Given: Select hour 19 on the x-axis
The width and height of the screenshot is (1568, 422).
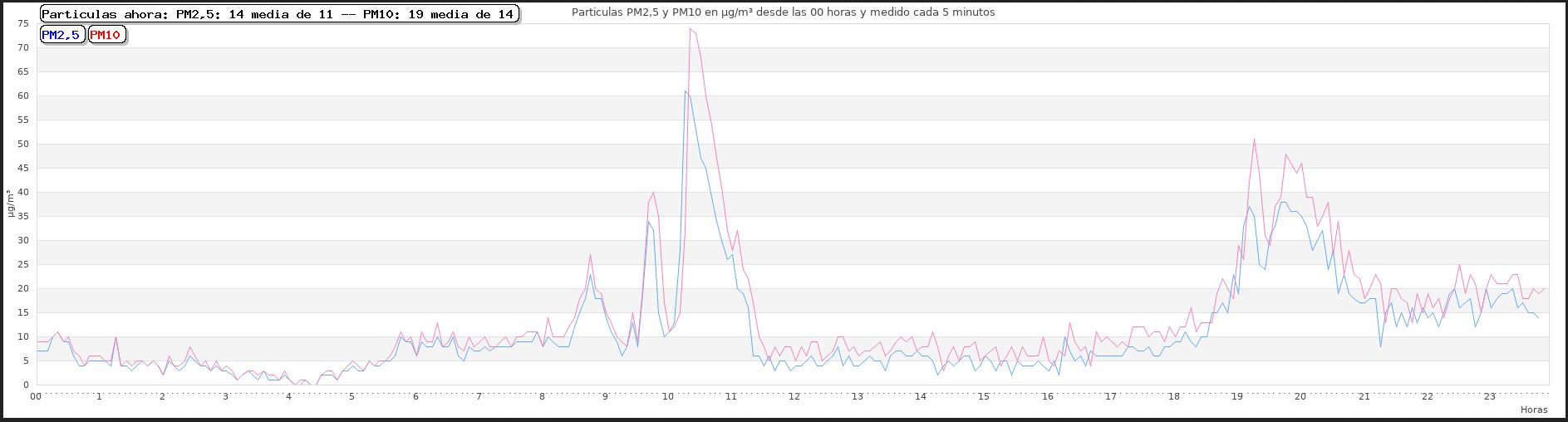Looking at the screenshot, I should point(1236,397).
